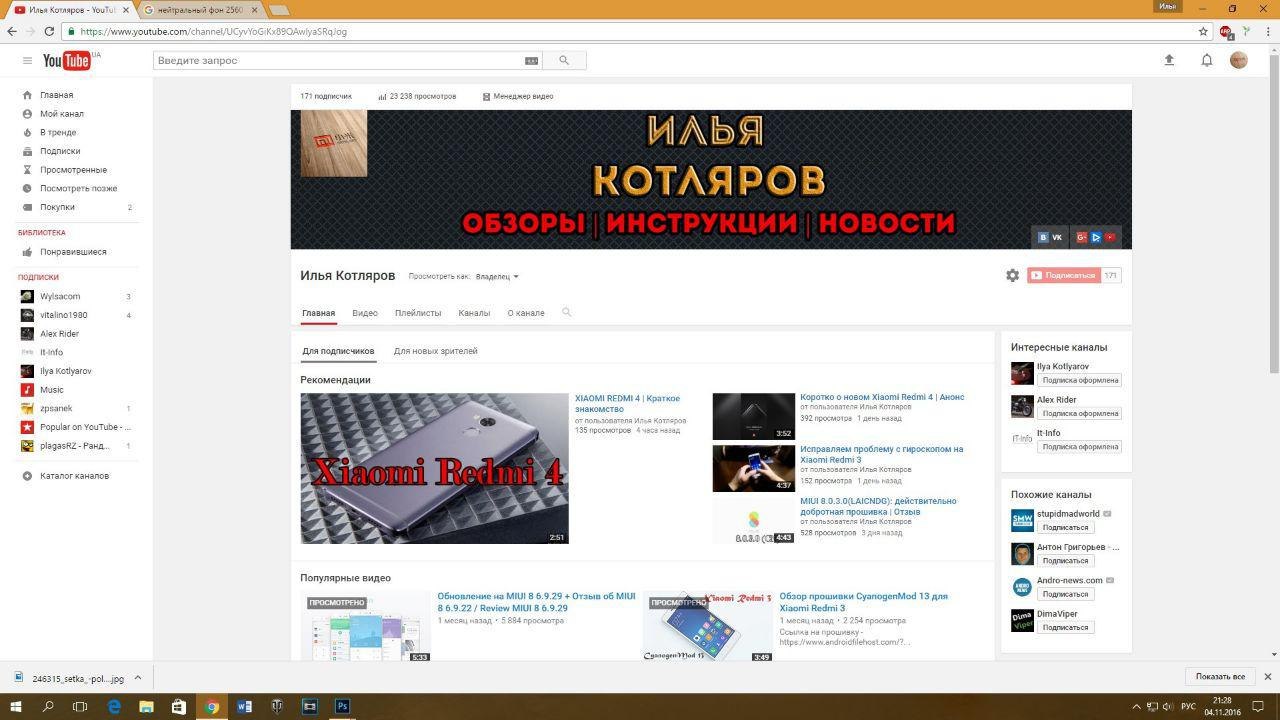The width and height of the screenshot is (1280, 720).
Task: Open Edge browser from the taskbar
Action: point(114,706)
